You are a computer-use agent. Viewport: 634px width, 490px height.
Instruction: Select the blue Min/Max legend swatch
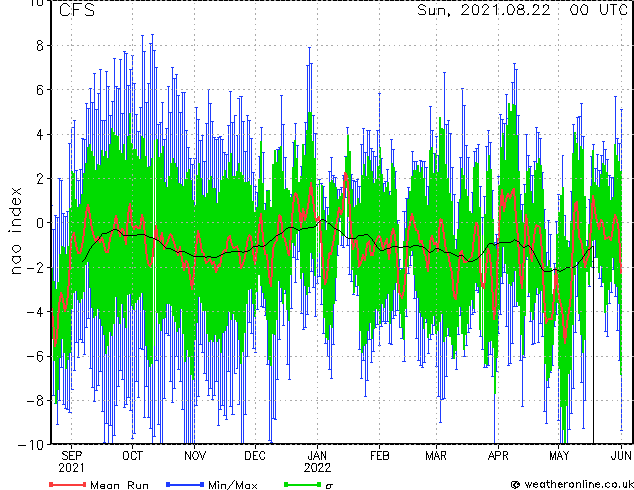(185, 484)
